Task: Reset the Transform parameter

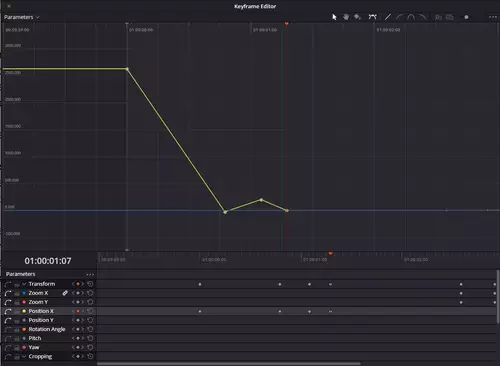Action: 90,284
